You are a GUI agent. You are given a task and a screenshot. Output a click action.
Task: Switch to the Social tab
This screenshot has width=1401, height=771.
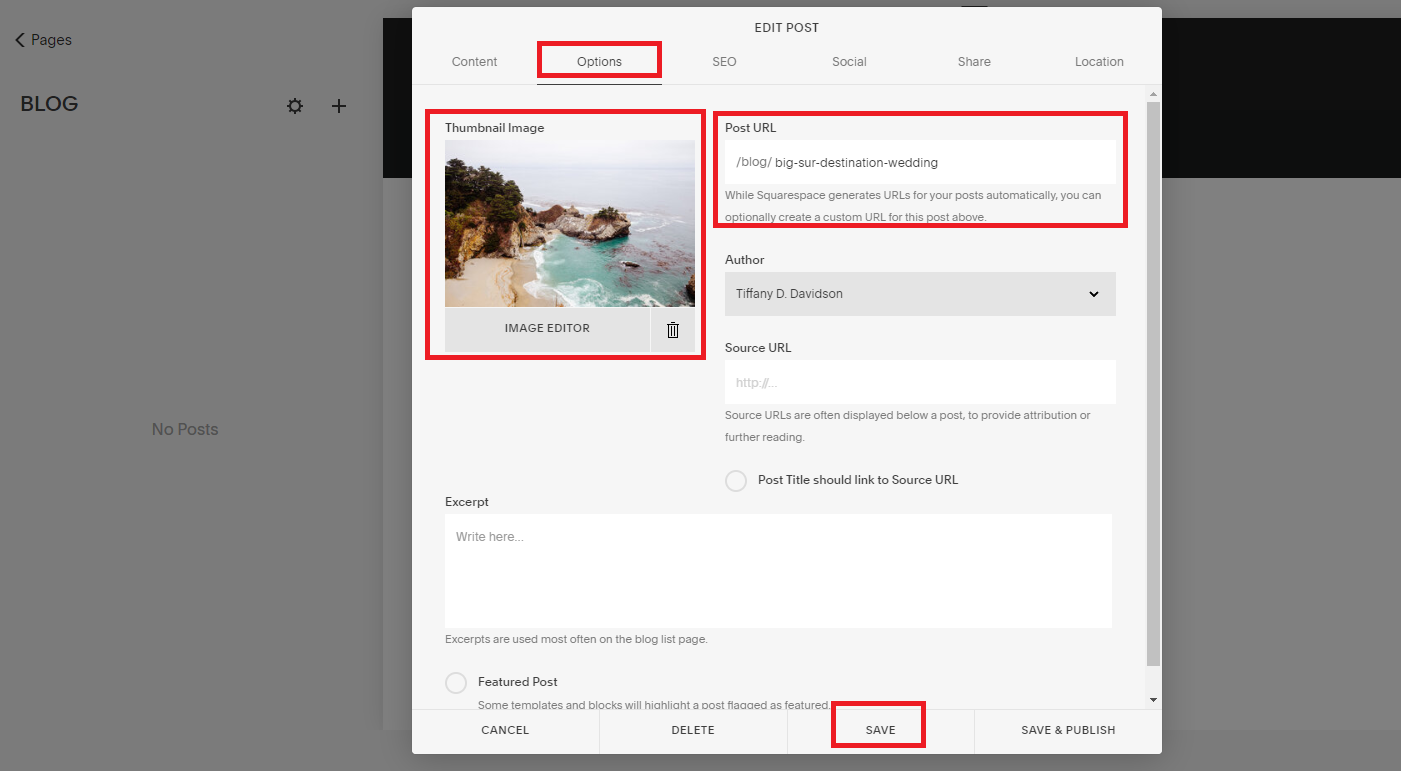[x=848, y=61]
